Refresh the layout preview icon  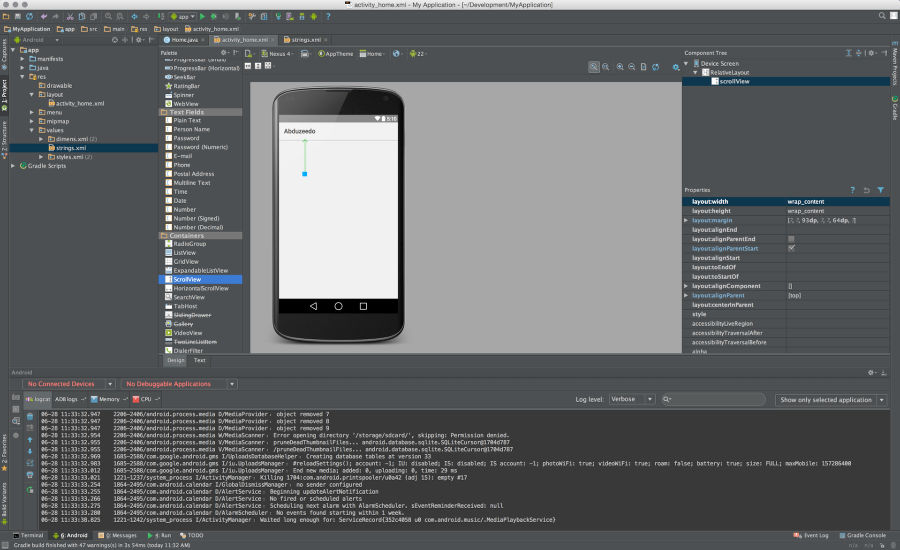(655, 67)
